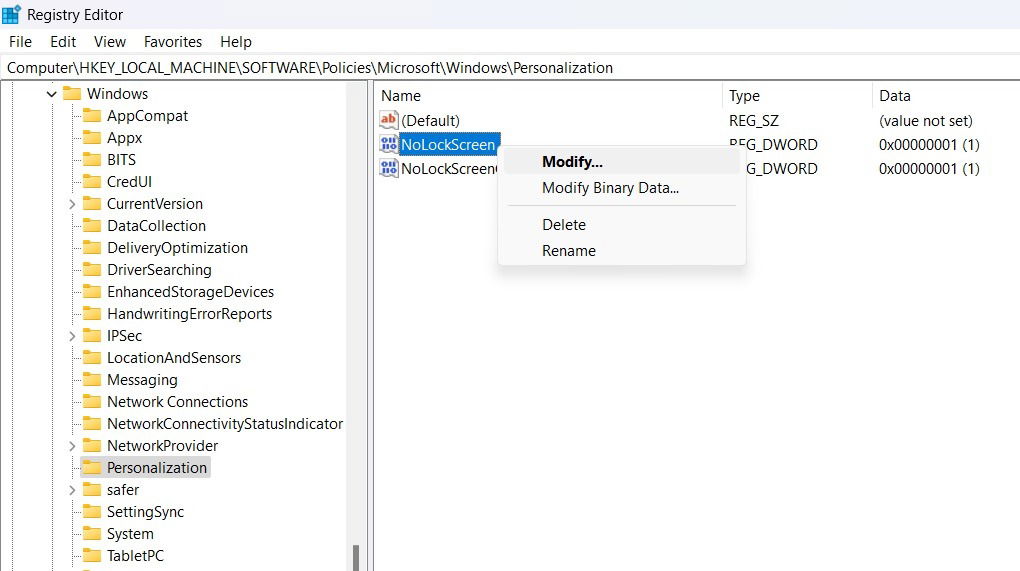
Task: Choose Rename in the context menu
Action: point(622,251)
